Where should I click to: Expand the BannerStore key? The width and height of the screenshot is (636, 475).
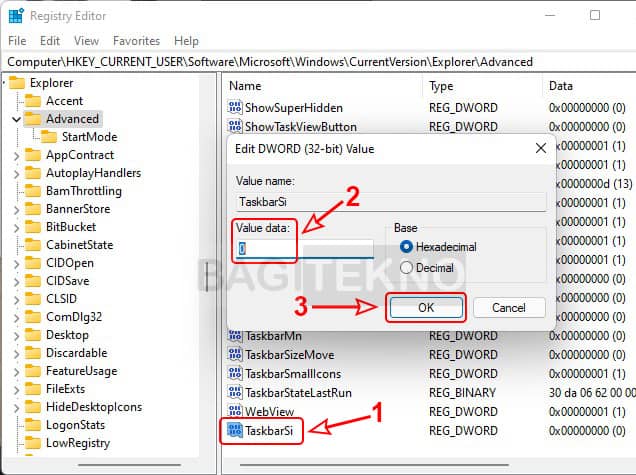coord(16,210)
